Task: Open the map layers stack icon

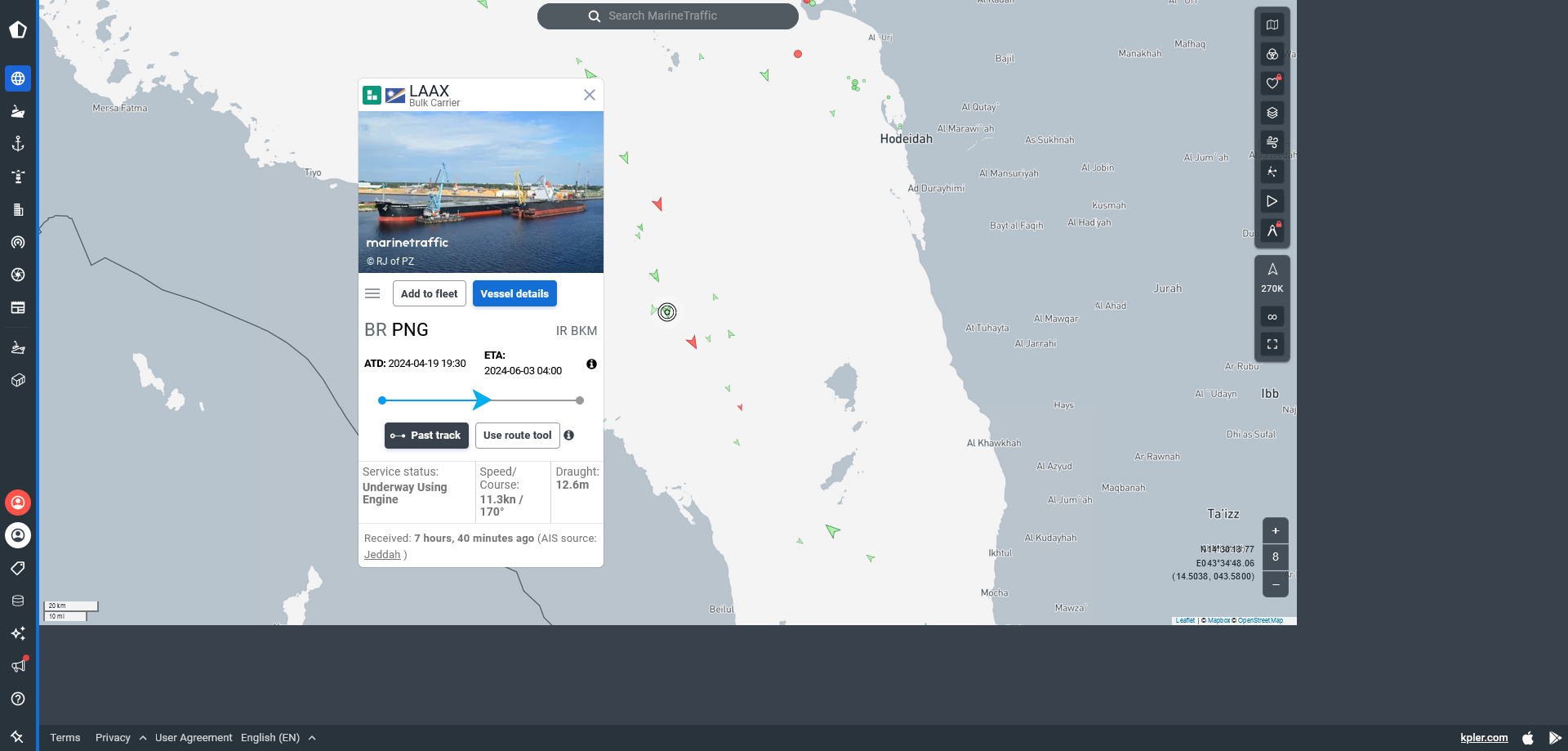Action: tap(1272, 113)
